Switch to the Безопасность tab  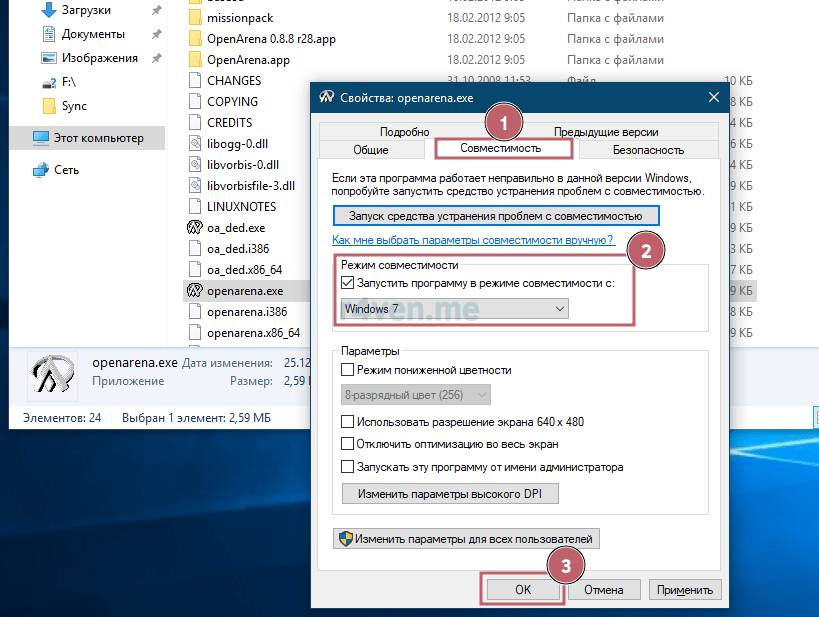click(x=647, y=150)
